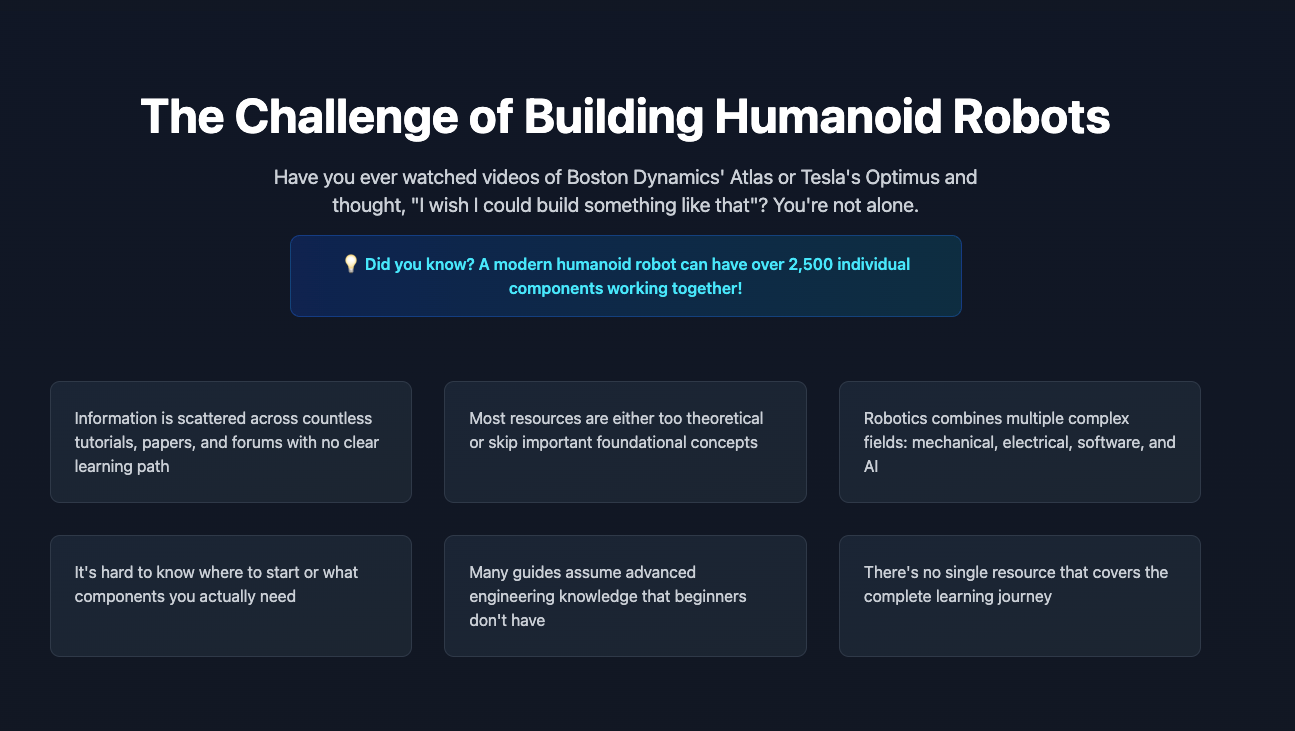Viewport: 1295px width, 731px height.
Task: Click "learning path" text in the first card
Action: click(122, 467)
